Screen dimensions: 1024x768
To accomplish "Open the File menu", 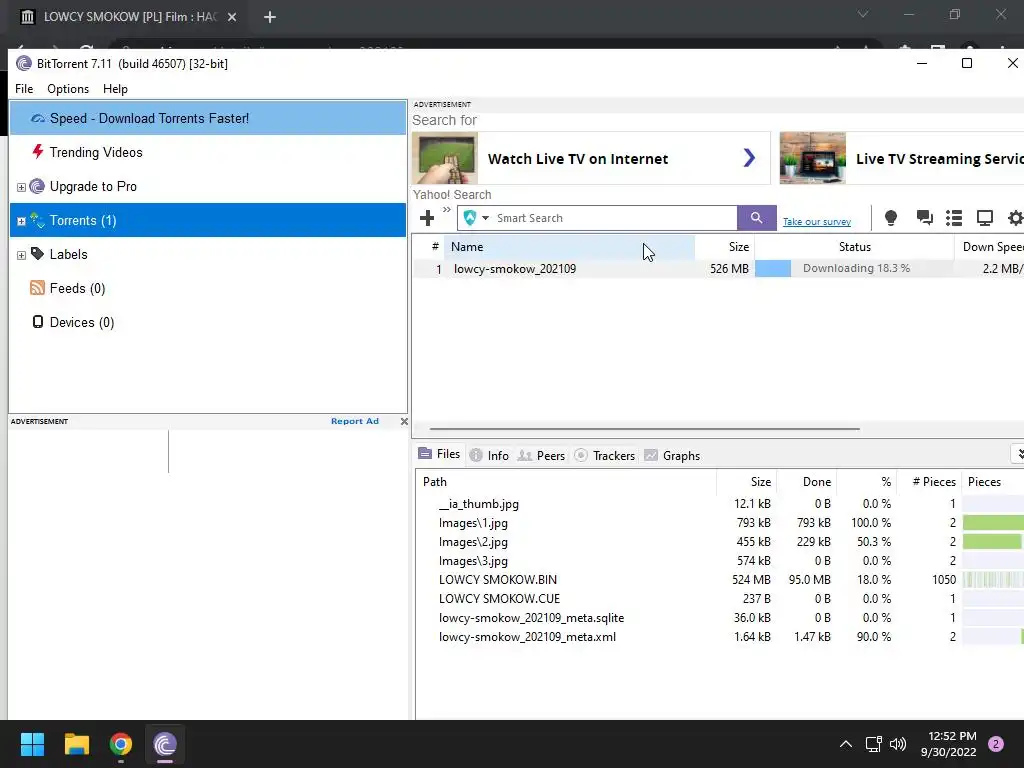I will 24,89.
